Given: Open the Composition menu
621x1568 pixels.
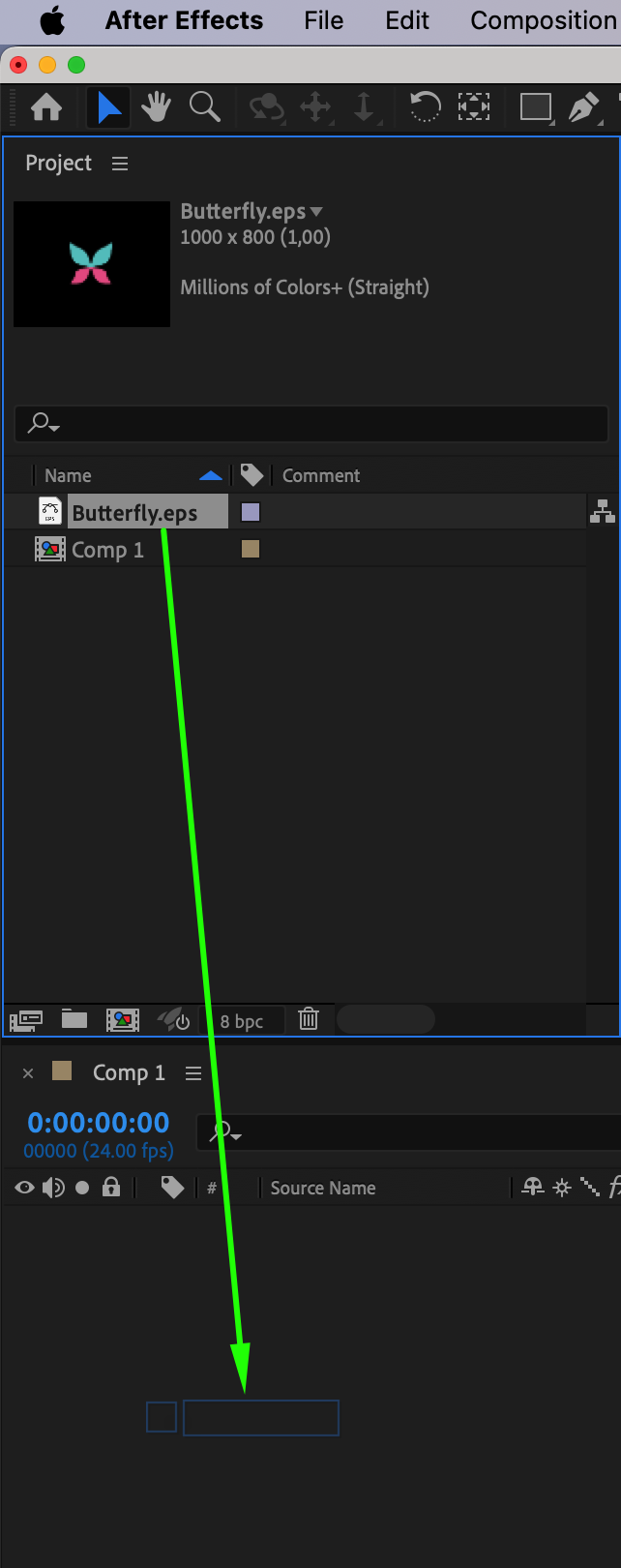Looking at the screenshot, I should point(544,20).
